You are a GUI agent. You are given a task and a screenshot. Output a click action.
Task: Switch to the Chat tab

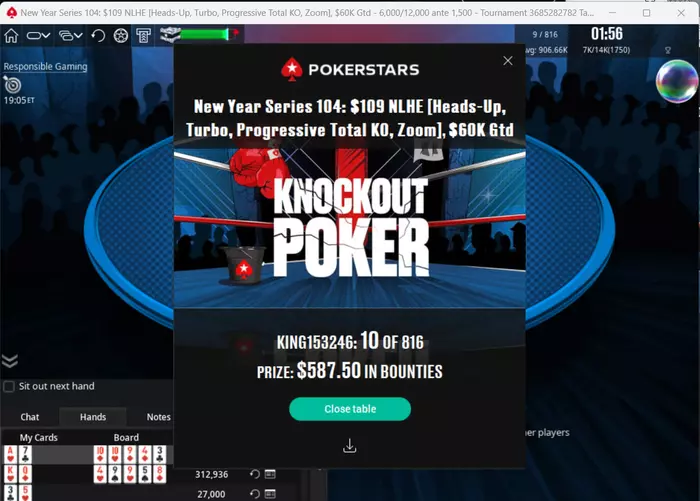coord(29,417)
